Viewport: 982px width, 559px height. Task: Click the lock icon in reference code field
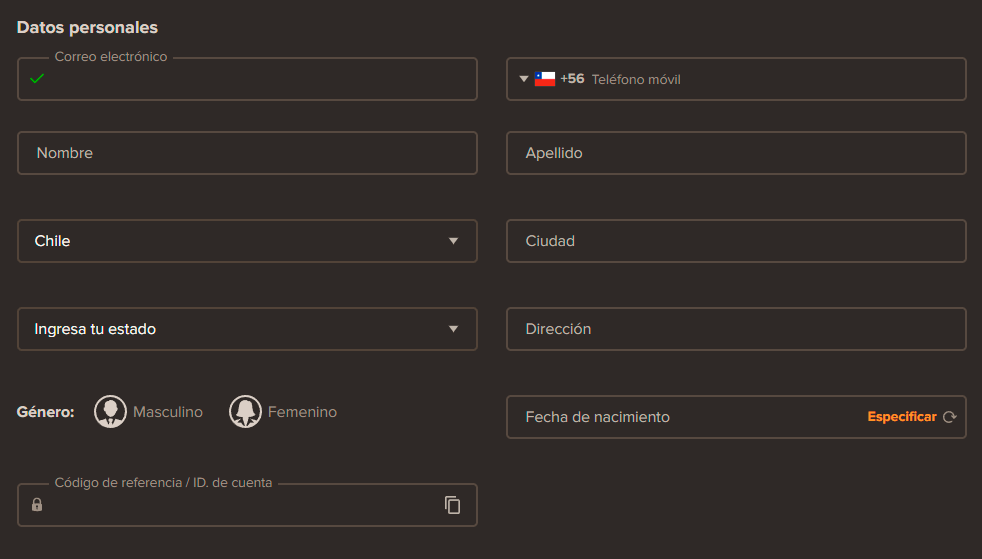[37, 505]
